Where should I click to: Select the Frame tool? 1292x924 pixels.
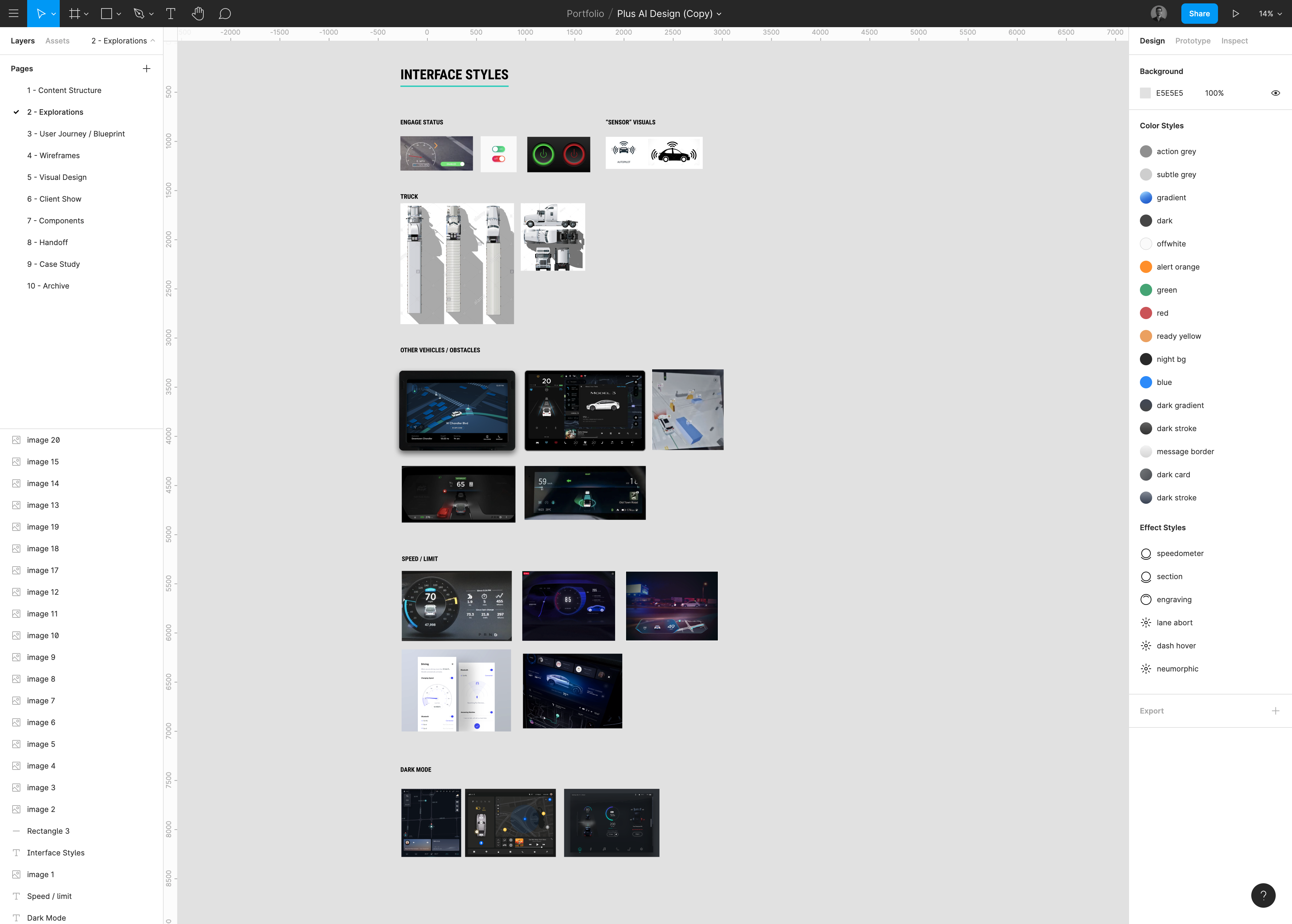point(75,13)
